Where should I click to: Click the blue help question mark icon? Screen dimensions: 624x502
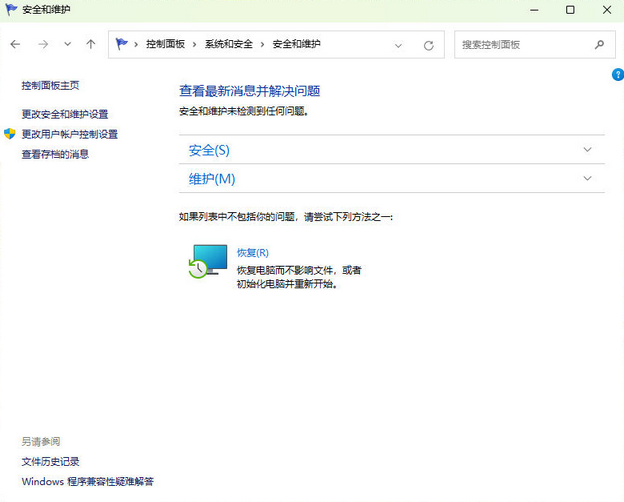617,75
